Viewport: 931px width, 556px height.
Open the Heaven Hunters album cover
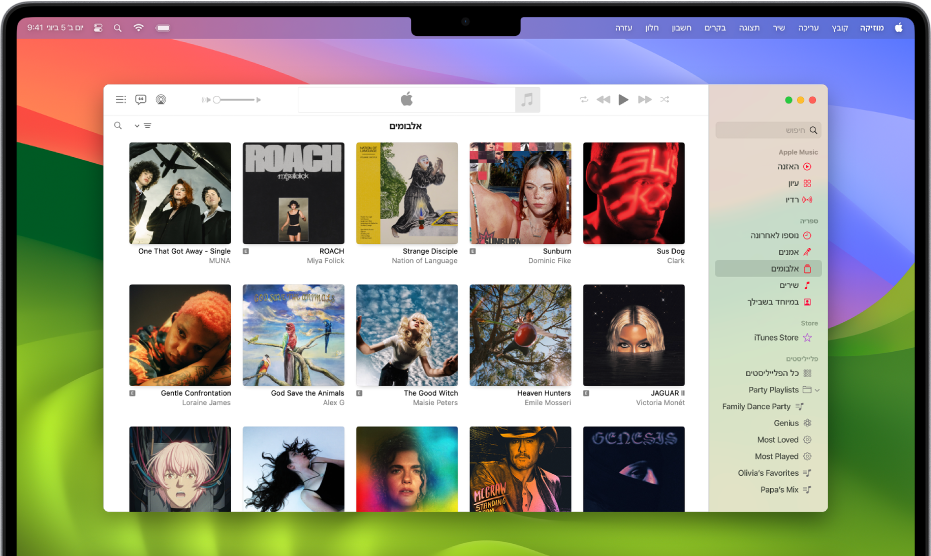click(x=520, y=335)
